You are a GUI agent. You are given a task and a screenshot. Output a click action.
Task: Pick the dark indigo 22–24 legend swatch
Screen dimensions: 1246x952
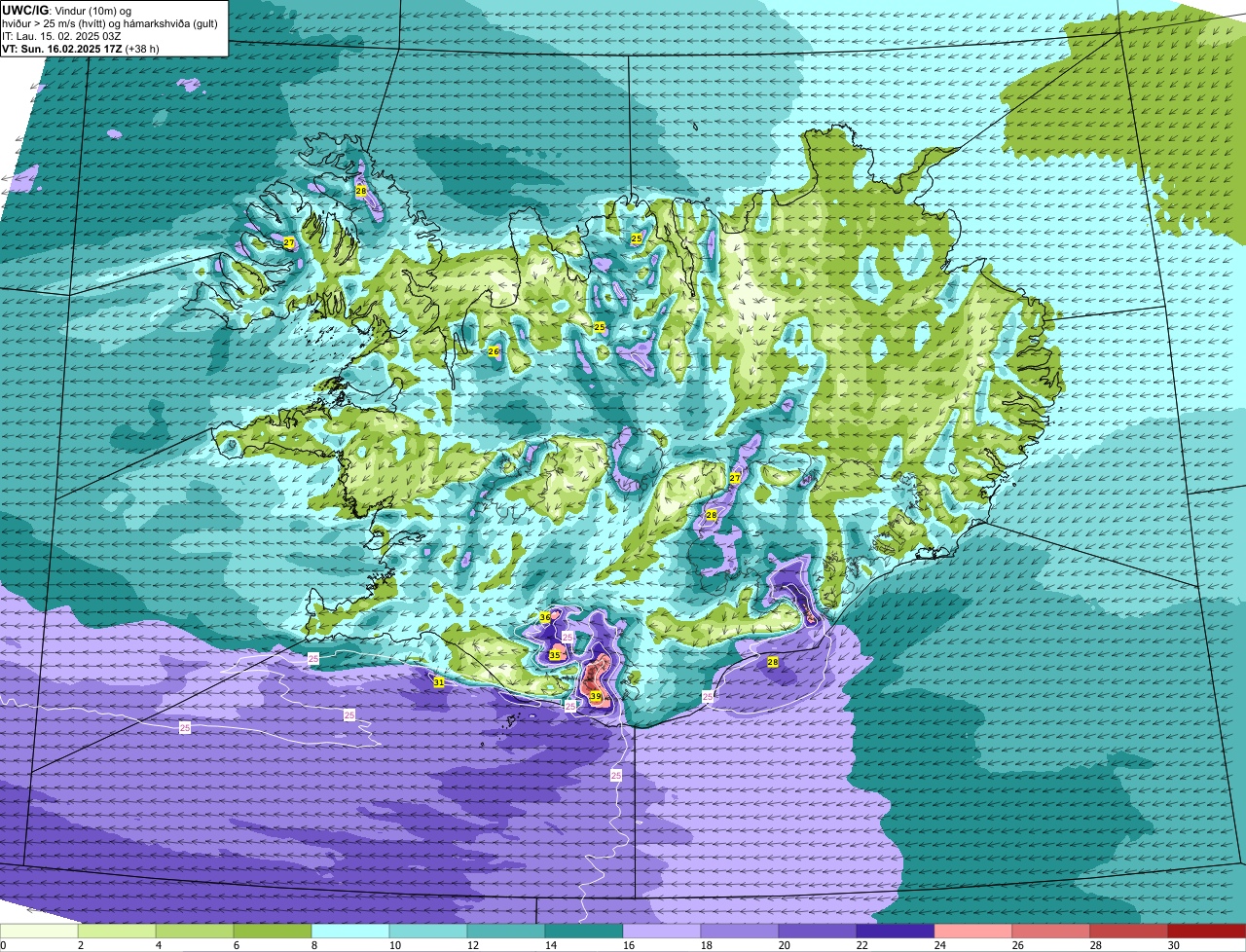pos(896,931)
